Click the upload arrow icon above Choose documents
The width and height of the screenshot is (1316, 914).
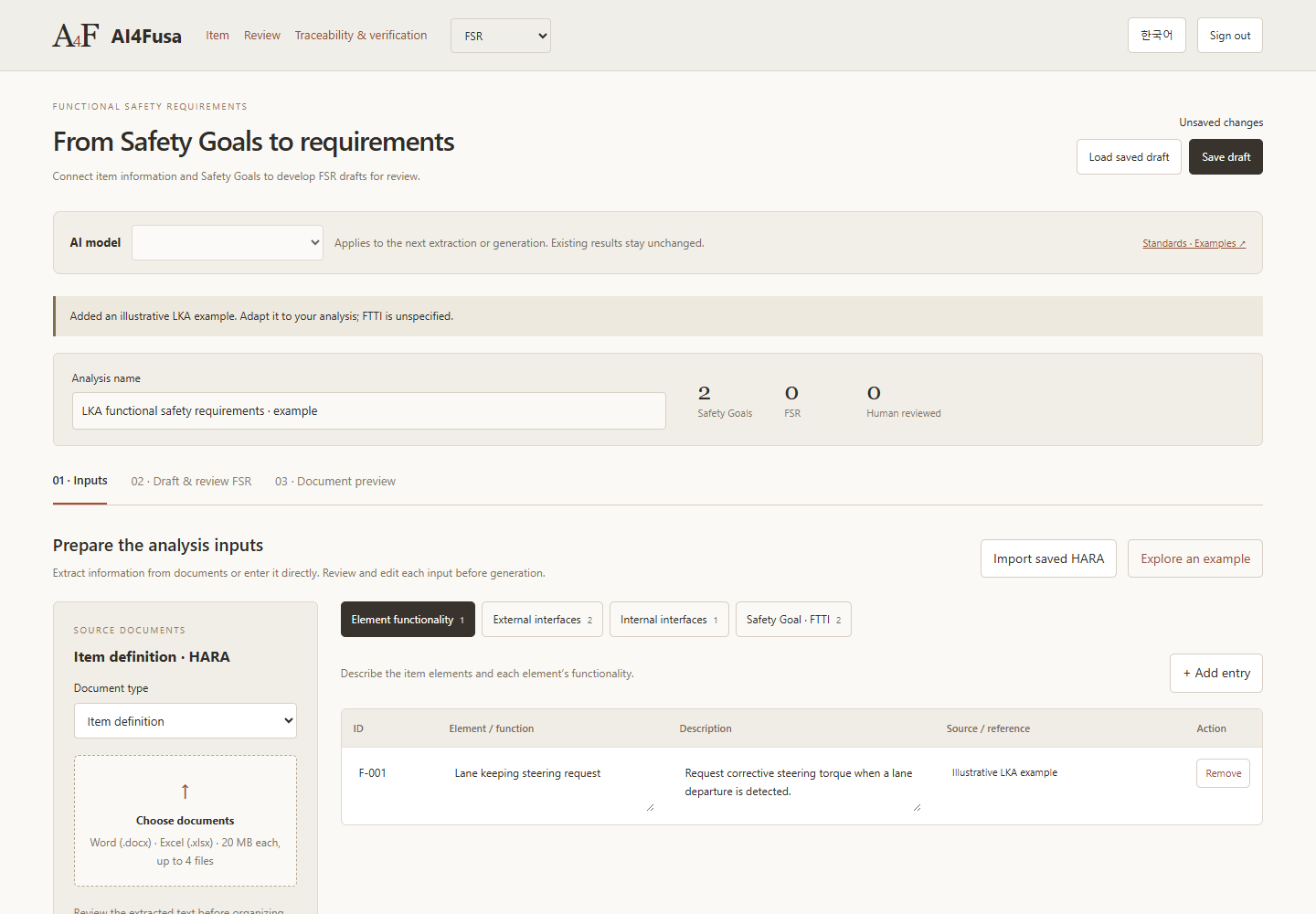(186, 792)
